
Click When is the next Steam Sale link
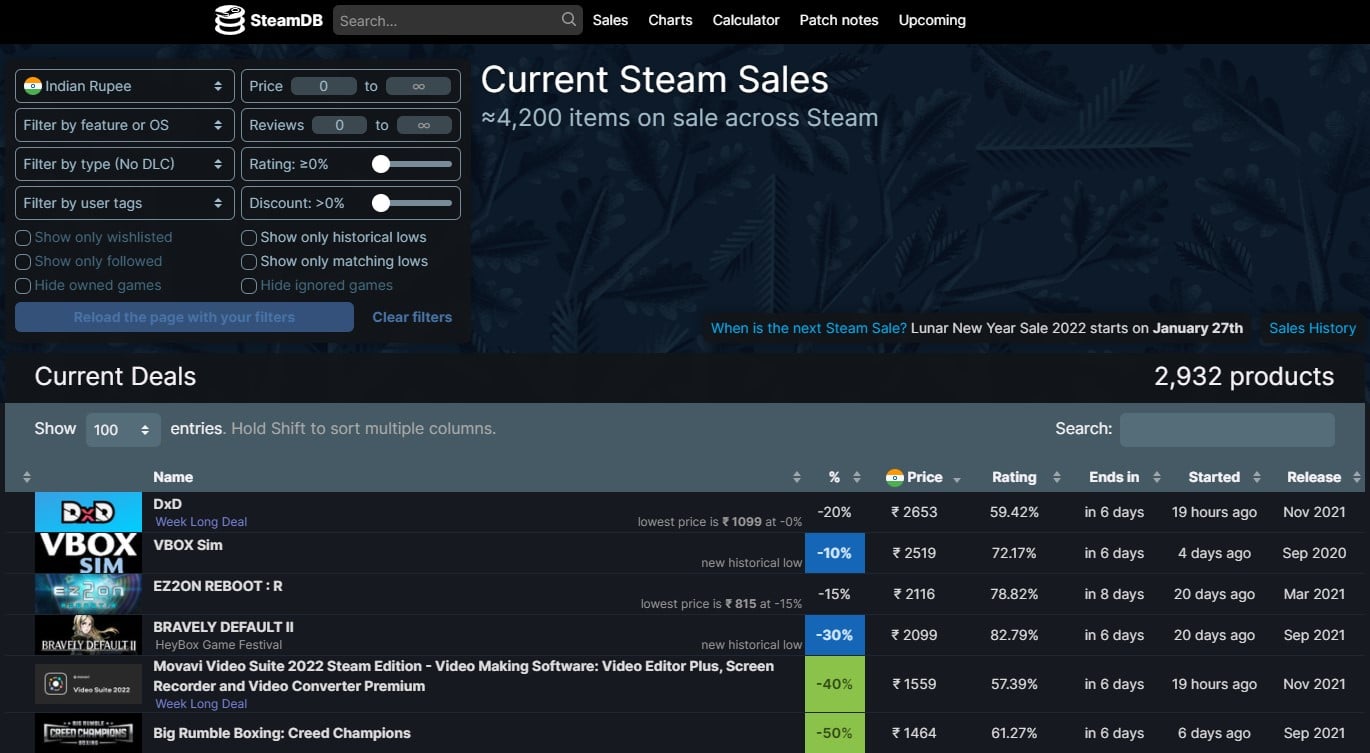pos(809,328)
